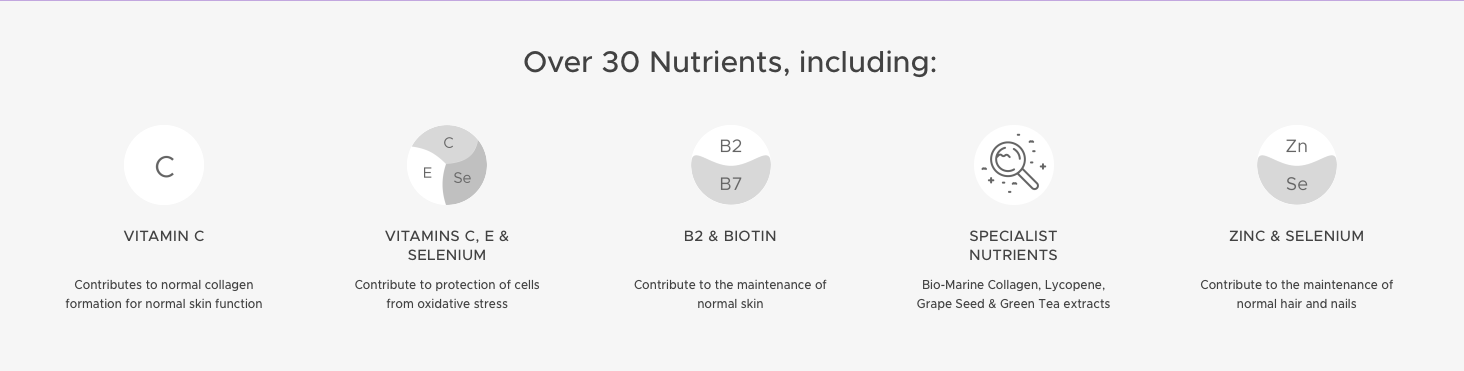Click the oxidative stress protection description
The width and height of the screenshot is (1464, 371).
pos(447,294)
